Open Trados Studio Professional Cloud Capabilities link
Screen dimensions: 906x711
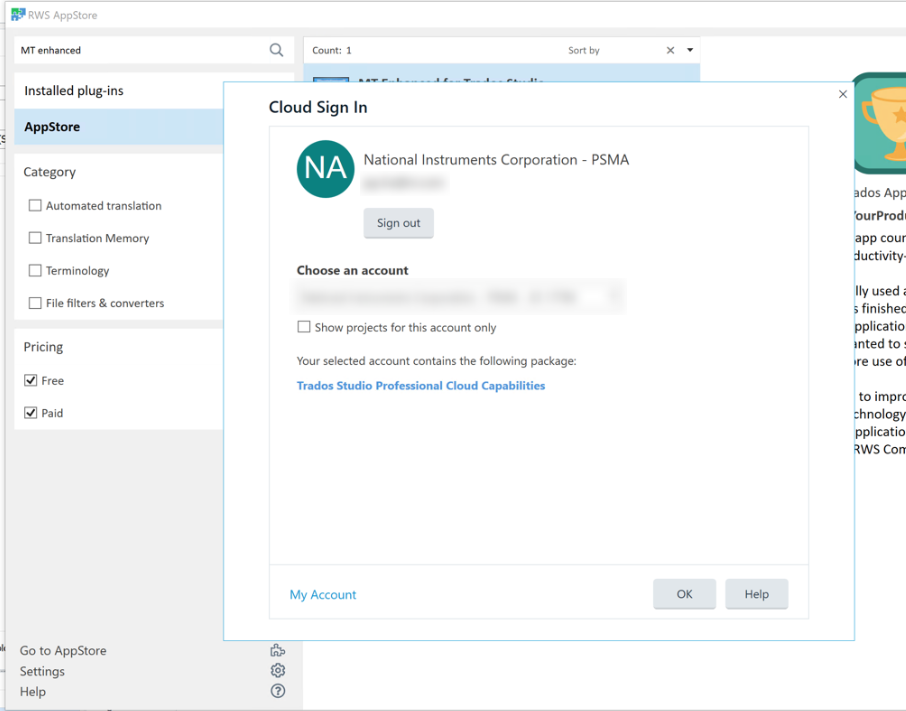[421, 385]
